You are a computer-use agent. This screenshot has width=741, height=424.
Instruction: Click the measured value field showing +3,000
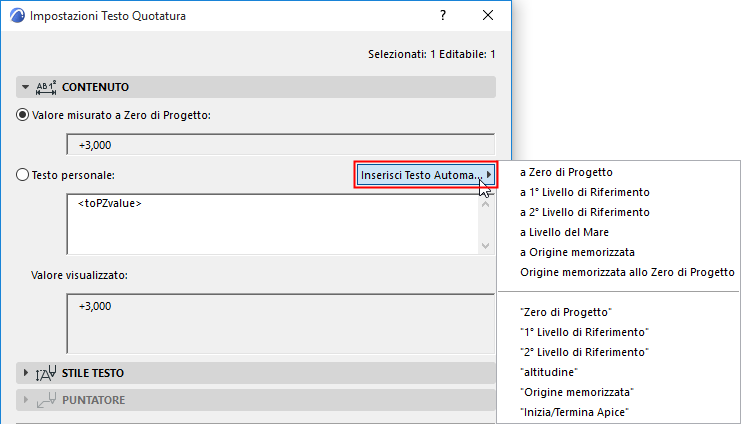coord(280,145)
